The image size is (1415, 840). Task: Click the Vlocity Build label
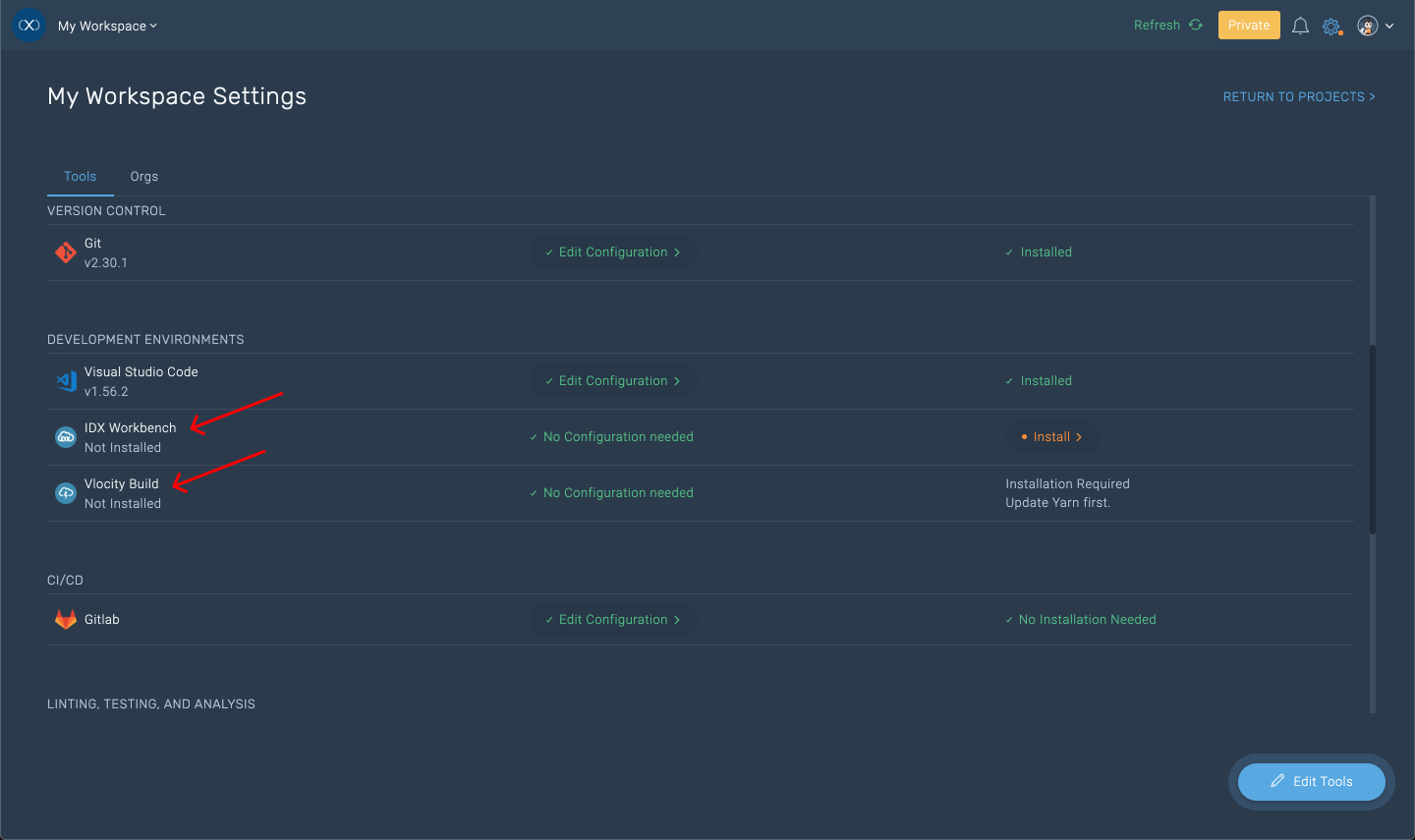pyautogui.click(x=122, y=484)
